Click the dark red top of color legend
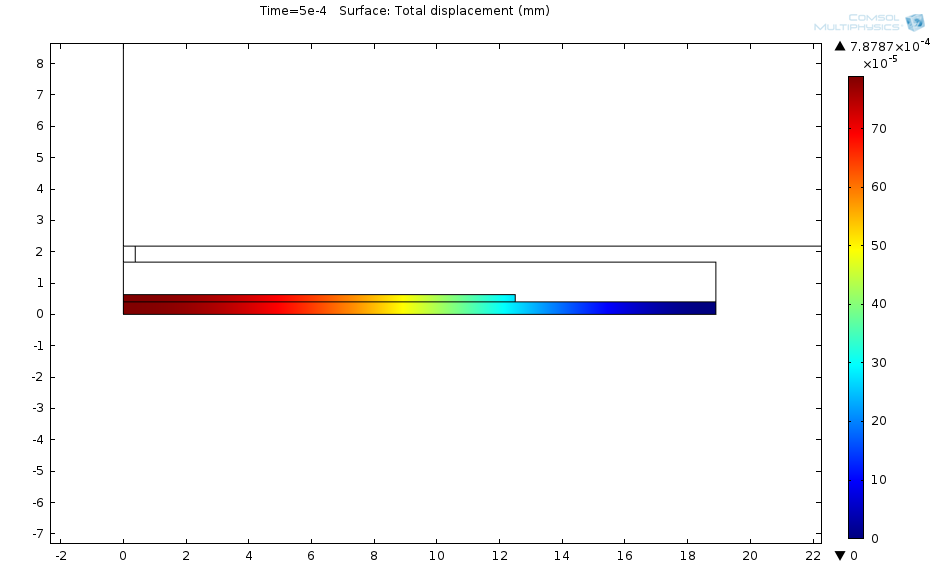 click(856, 83)
